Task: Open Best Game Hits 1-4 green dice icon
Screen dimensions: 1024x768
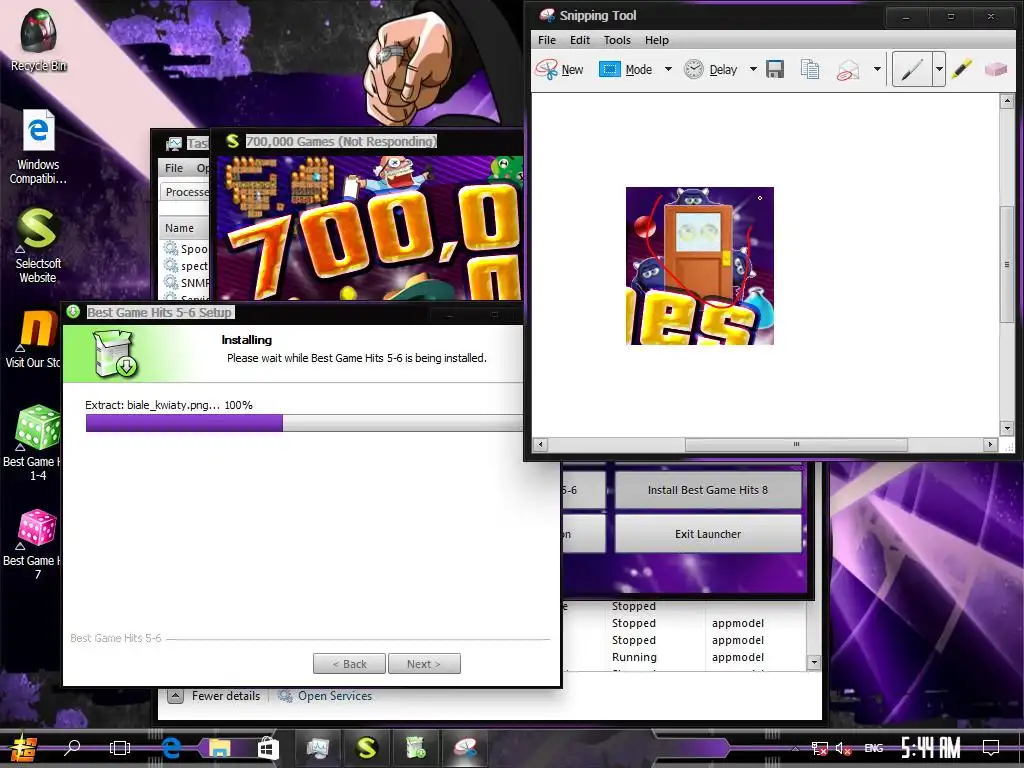Action: (34, 443)
